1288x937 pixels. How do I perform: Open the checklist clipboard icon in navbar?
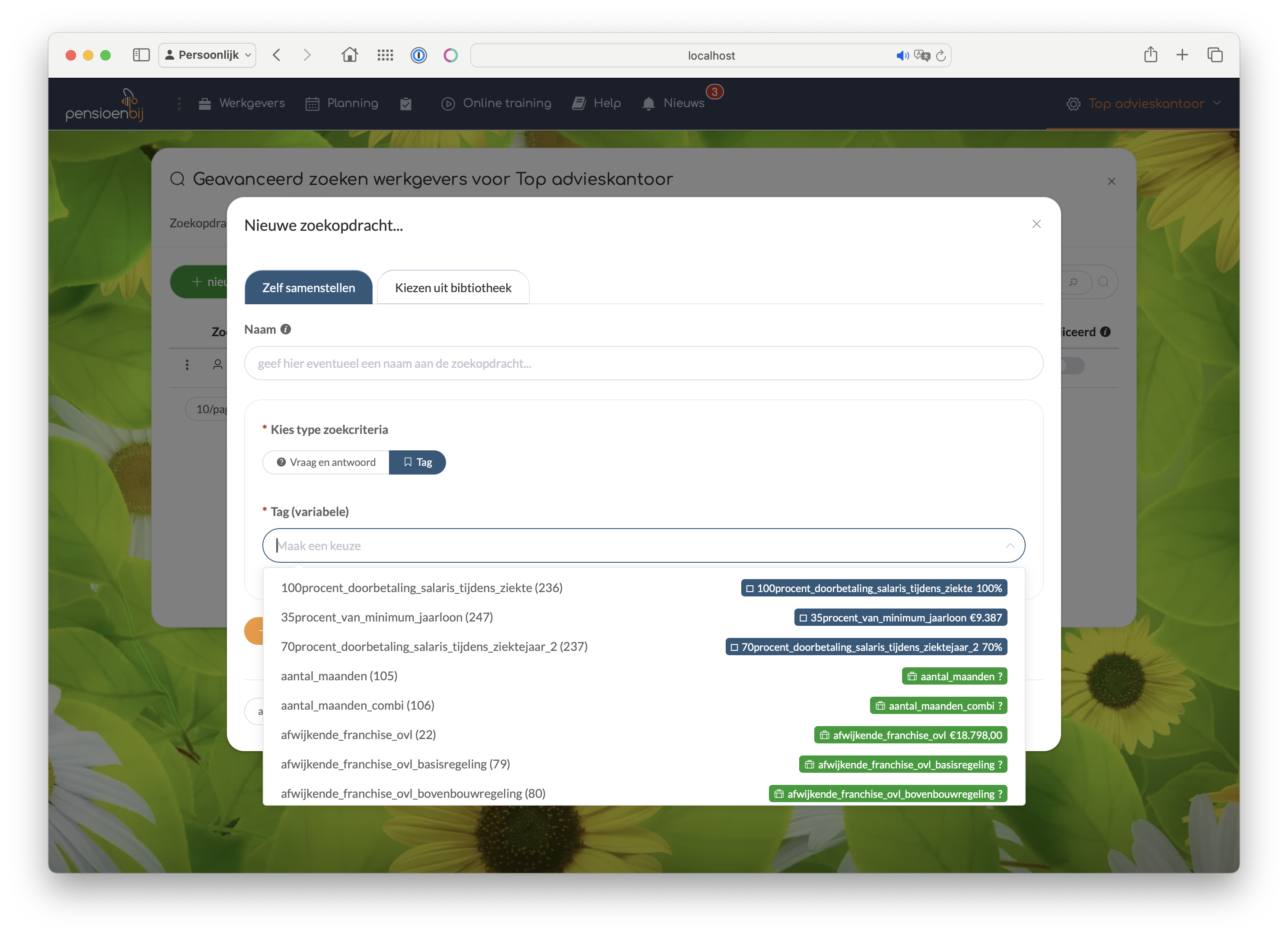[405, 104]
